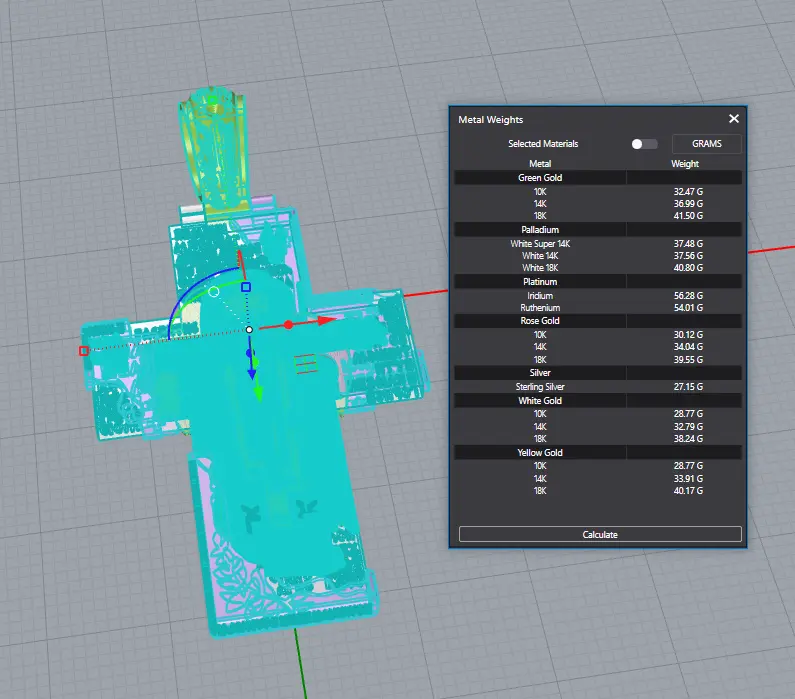Screen dimensions: 795x699
Task: Click the Palladium group header
Action: pos(540,230)
